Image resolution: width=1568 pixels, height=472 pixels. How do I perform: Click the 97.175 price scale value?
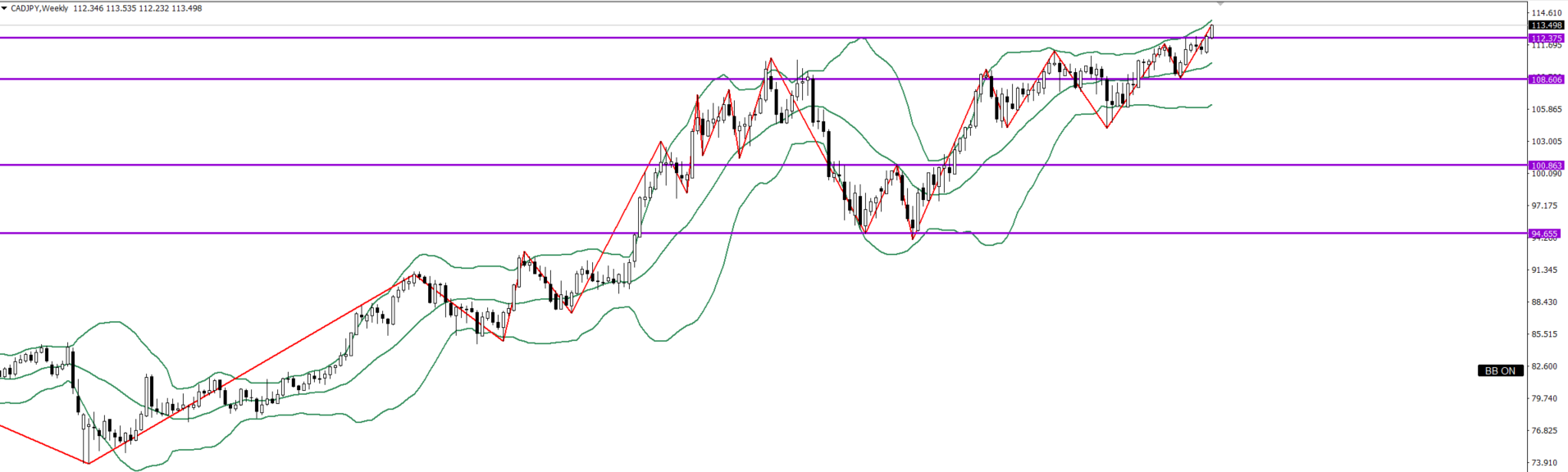click(x=1546, y=206)
